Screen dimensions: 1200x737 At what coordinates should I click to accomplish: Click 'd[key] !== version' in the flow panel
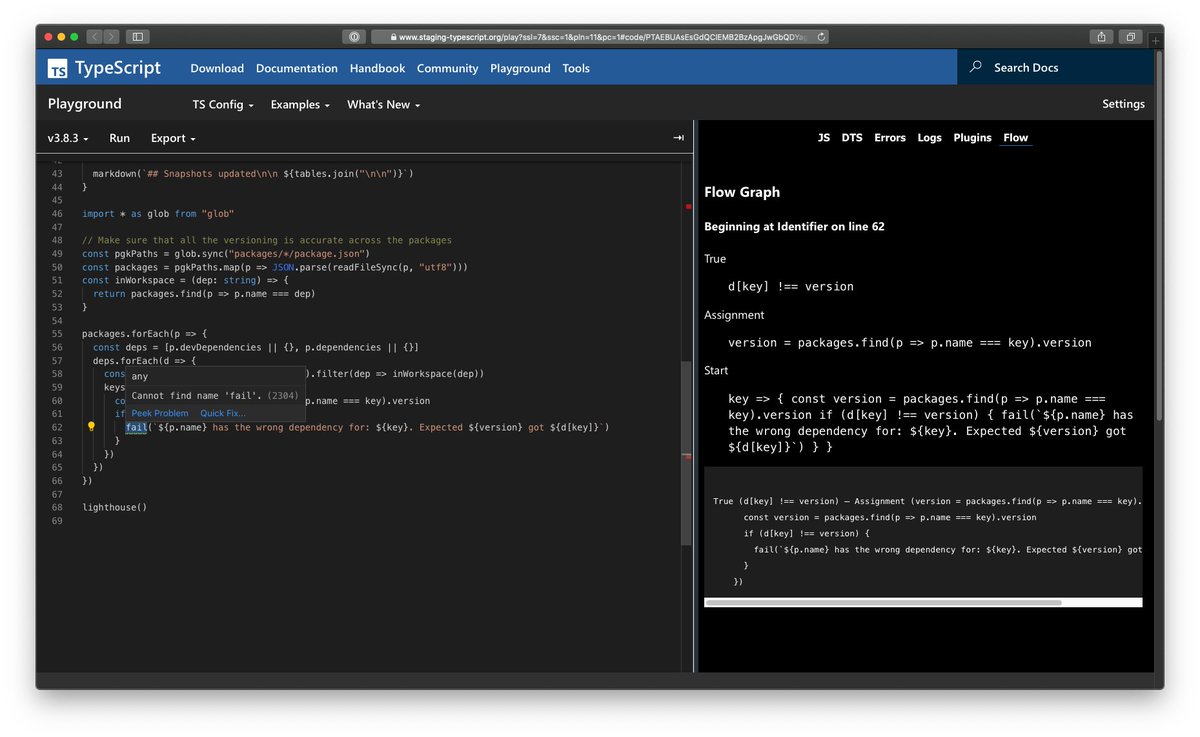pyautogui.click(x=791, y=287)
